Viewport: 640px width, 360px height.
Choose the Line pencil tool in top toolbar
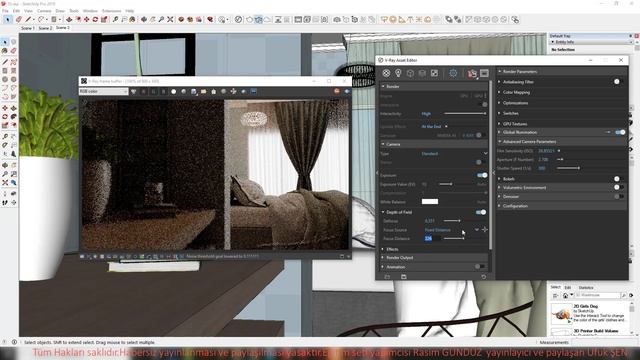coord(28,19)
